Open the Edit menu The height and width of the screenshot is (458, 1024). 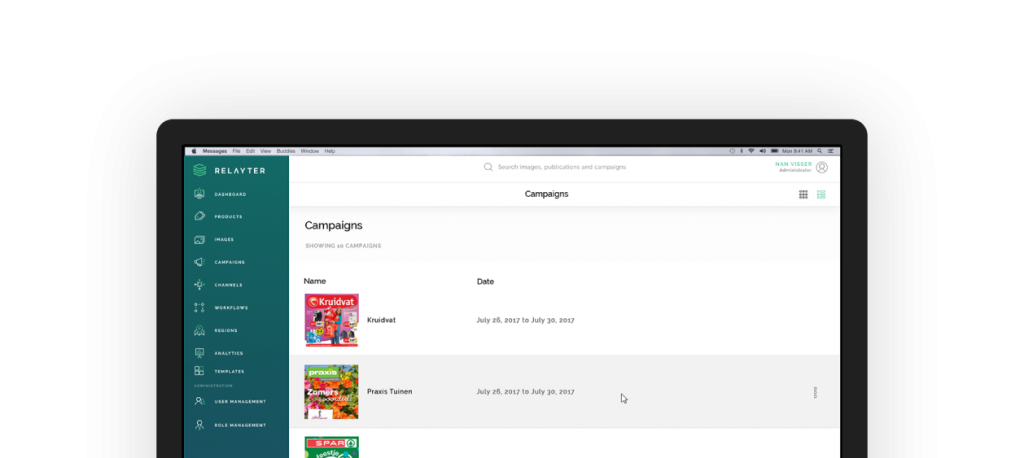click(251, 151)
